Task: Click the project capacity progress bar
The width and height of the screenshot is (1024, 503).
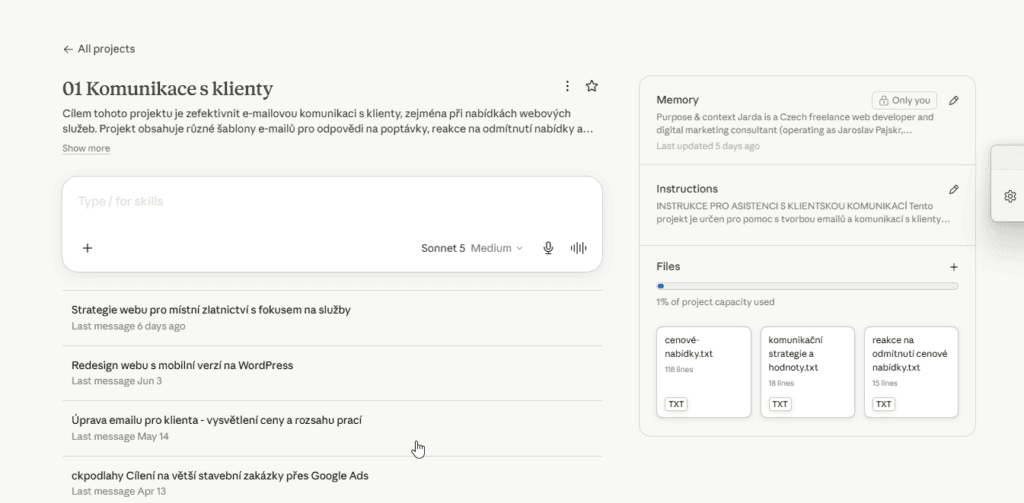Action: pos(807,286)
